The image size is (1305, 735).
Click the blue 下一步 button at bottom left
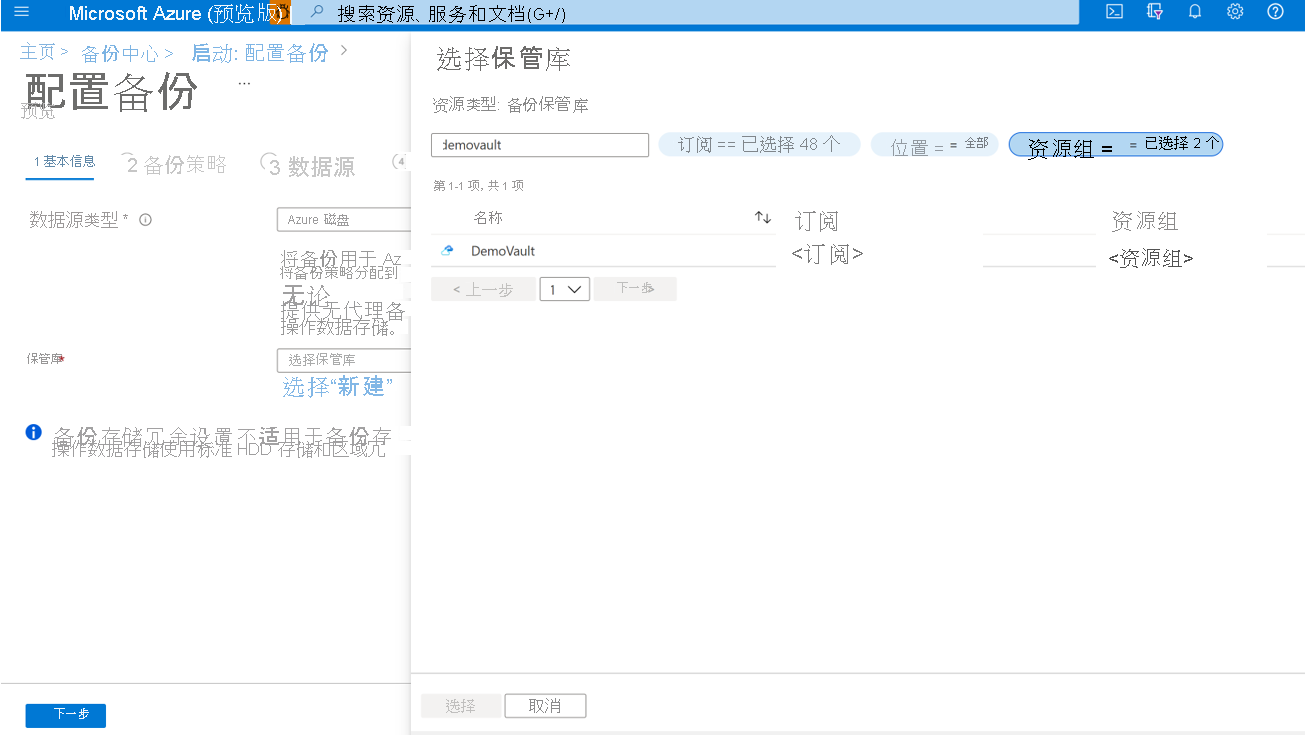click(x=66, y=714)
